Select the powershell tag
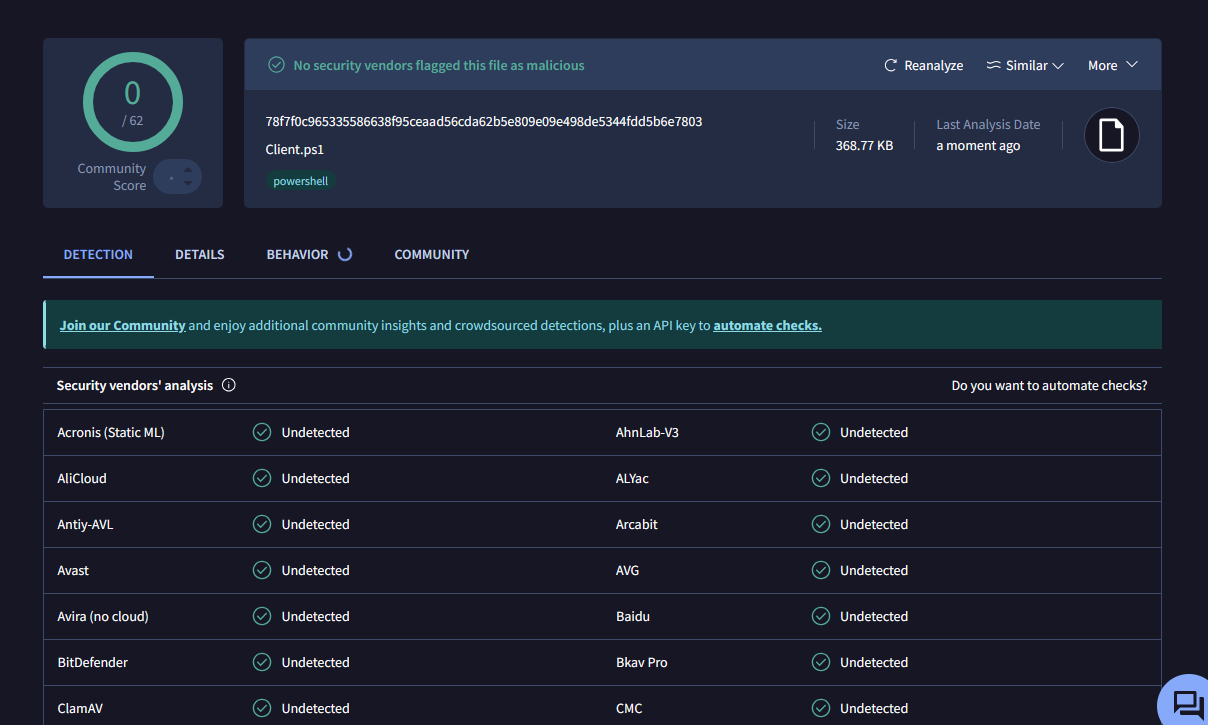This screenshot has width=1208, height=725. point(300,181)
